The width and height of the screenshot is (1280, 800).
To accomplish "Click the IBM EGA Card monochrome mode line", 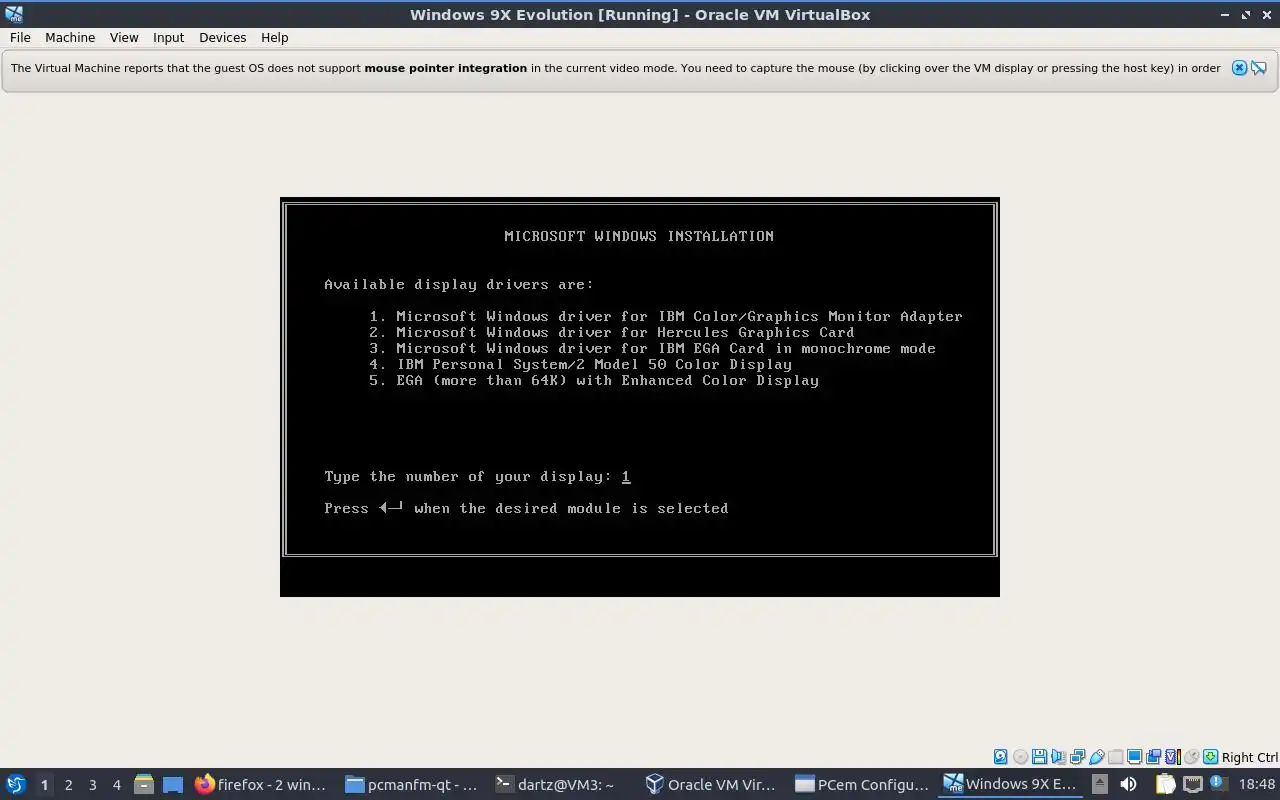I will tap(652, 348).
